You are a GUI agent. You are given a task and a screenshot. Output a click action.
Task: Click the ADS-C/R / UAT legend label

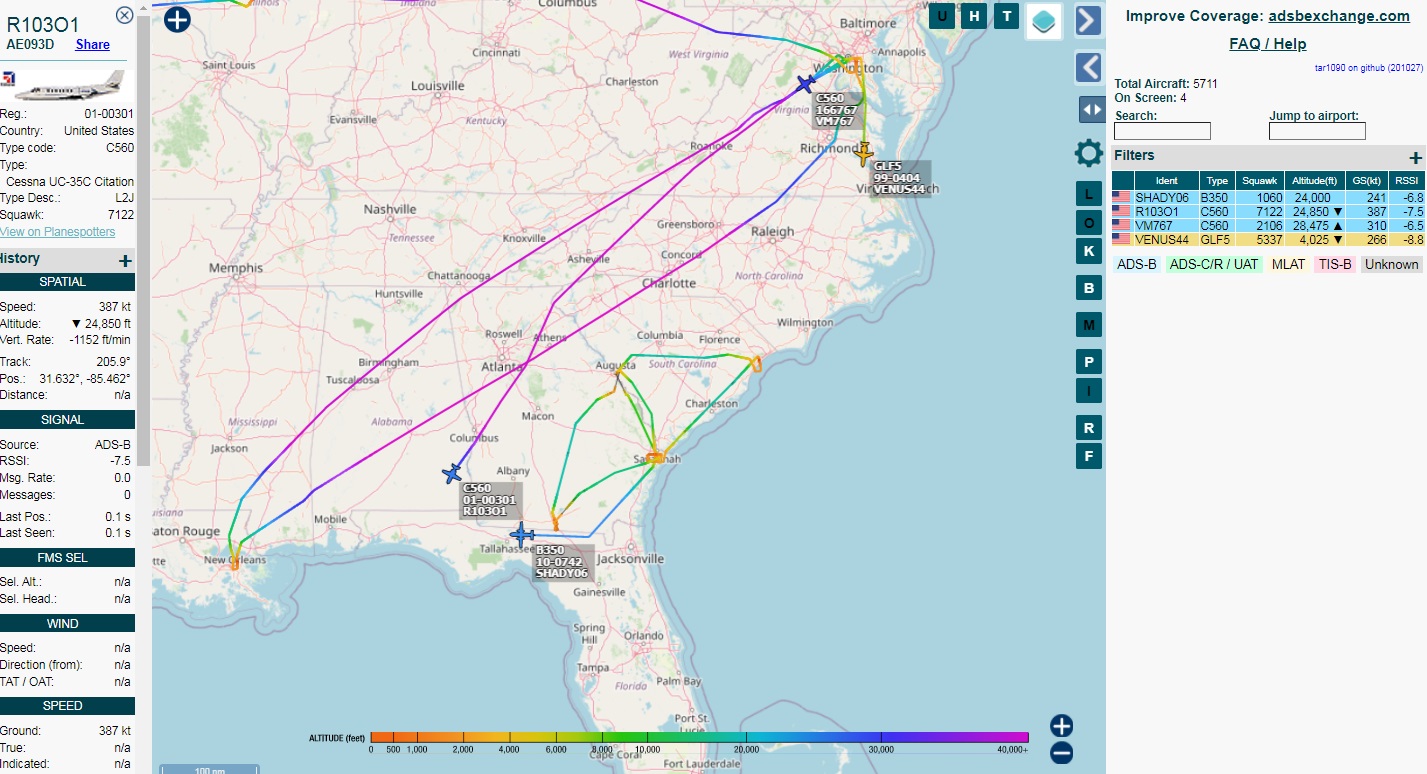click(x=1214, y=264)
